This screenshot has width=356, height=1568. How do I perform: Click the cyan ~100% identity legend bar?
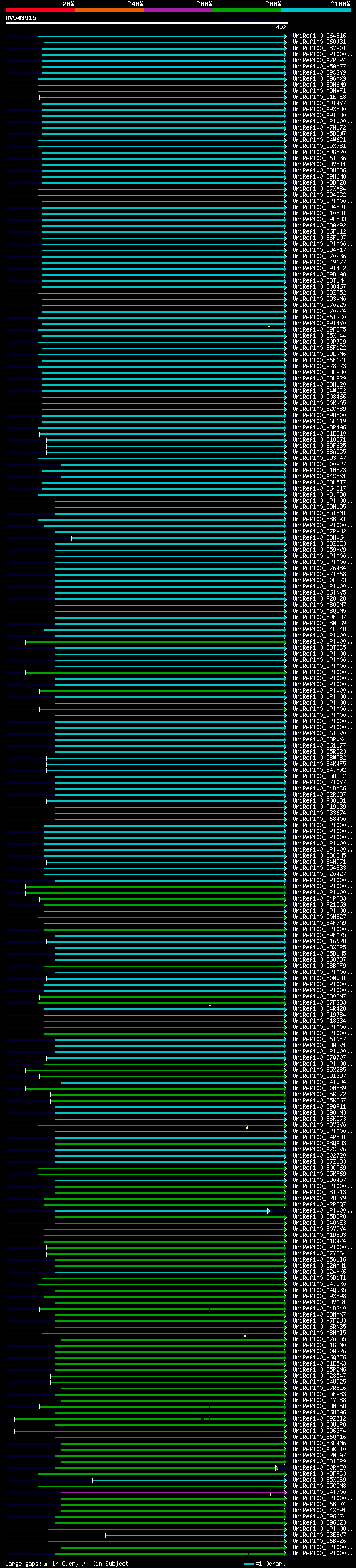pos(316,10)
